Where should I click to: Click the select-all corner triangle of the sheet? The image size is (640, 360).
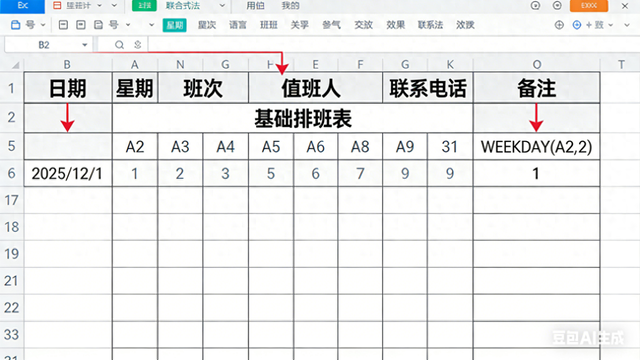click(16, 64)
